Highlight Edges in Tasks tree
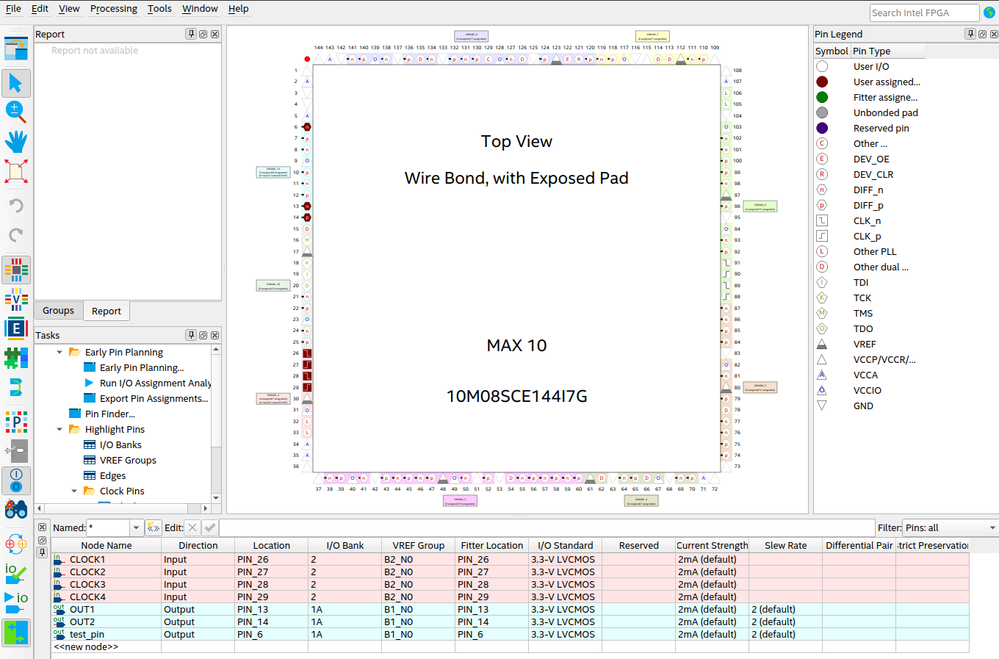 click(x=113, y=476)
